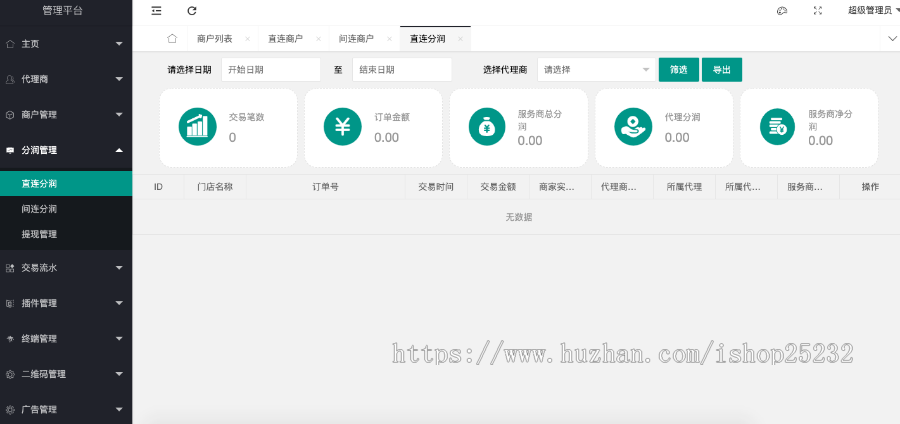The height and width of the screenshot is (424, 900).
Task: Click the 插件管理 sidebar icon
Action: click(x=10, y=304)
